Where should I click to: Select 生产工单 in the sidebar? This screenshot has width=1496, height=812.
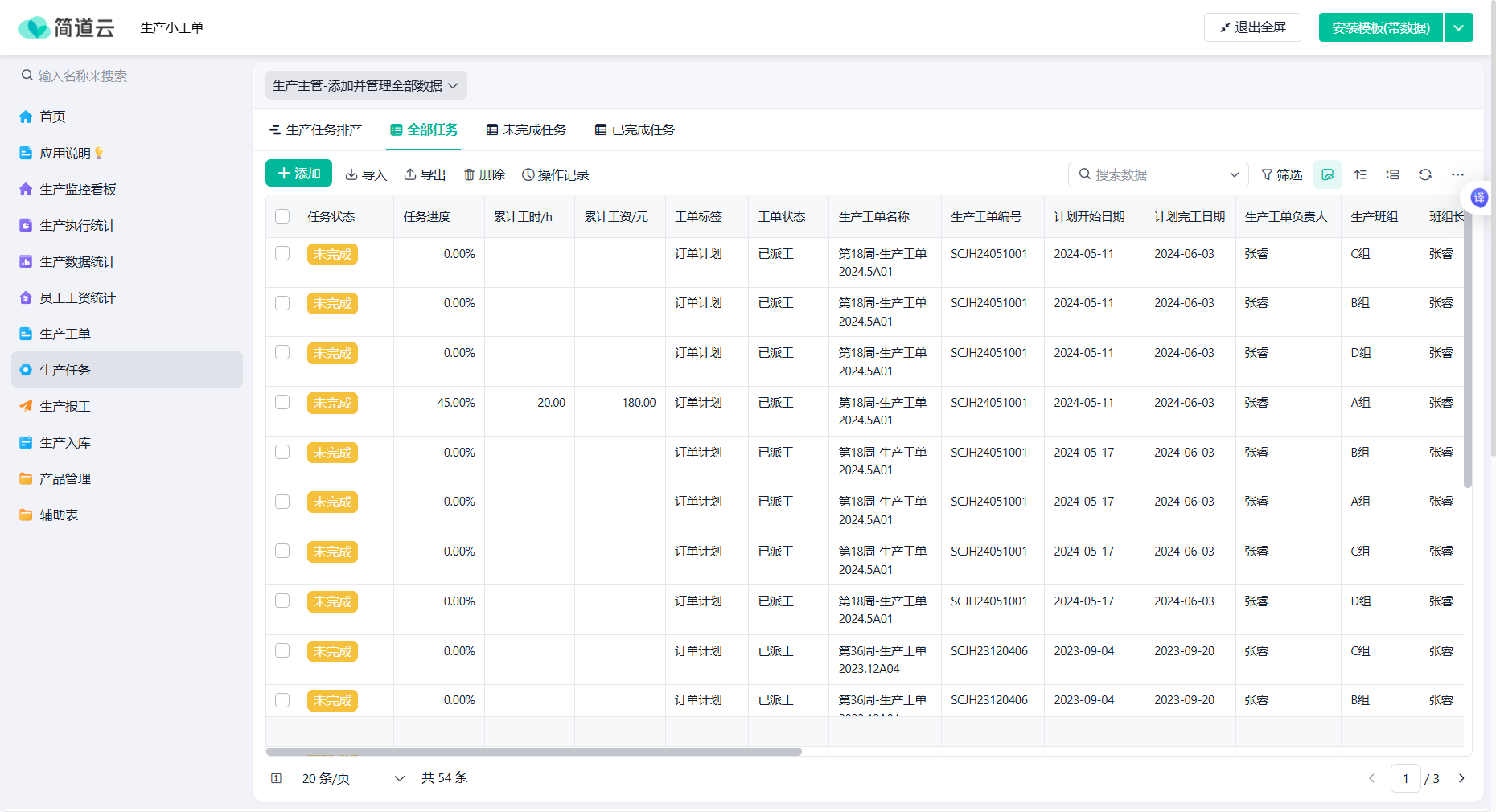(x=127, y=334)
